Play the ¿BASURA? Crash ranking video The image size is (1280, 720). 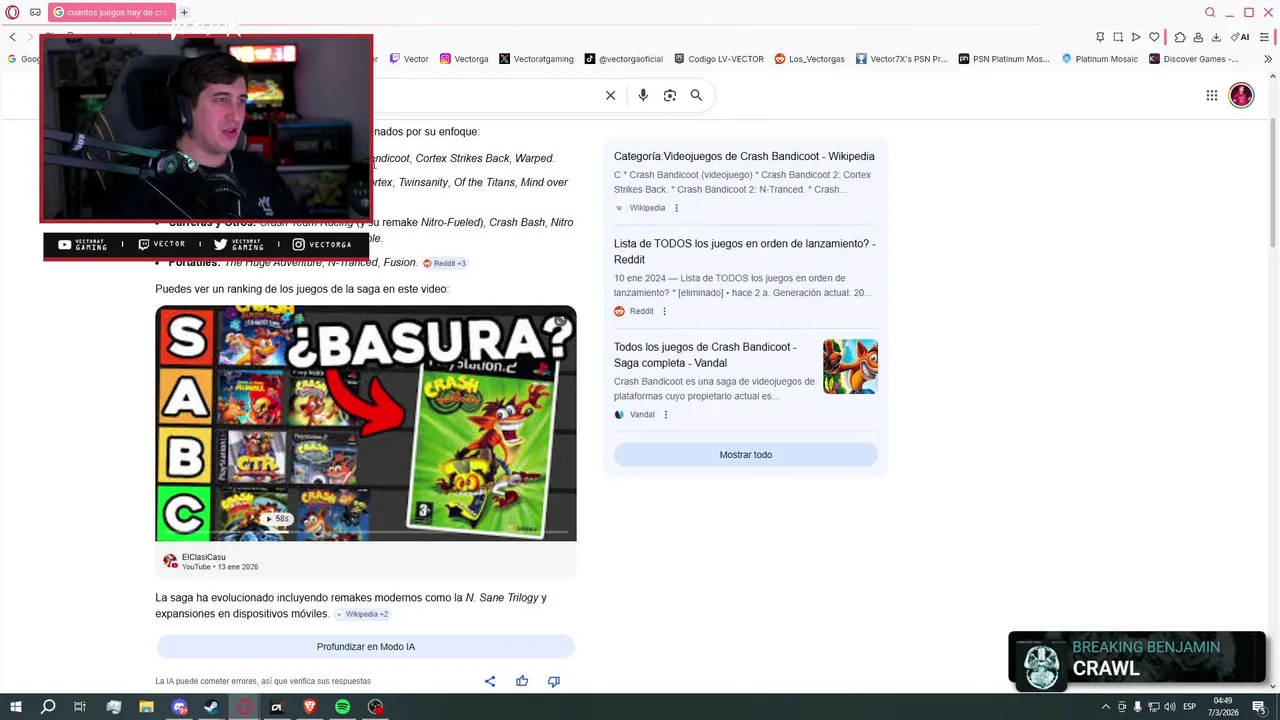pos(366,423)
